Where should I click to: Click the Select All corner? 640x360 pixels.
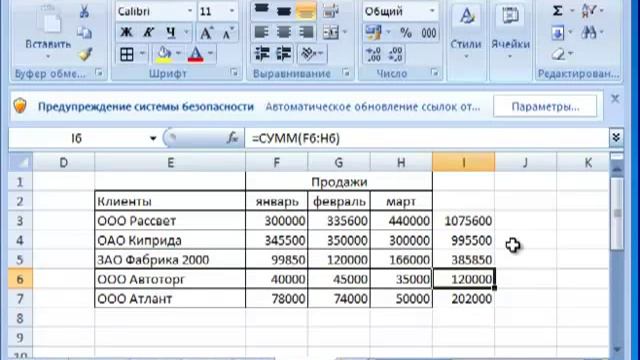(20, 162)
